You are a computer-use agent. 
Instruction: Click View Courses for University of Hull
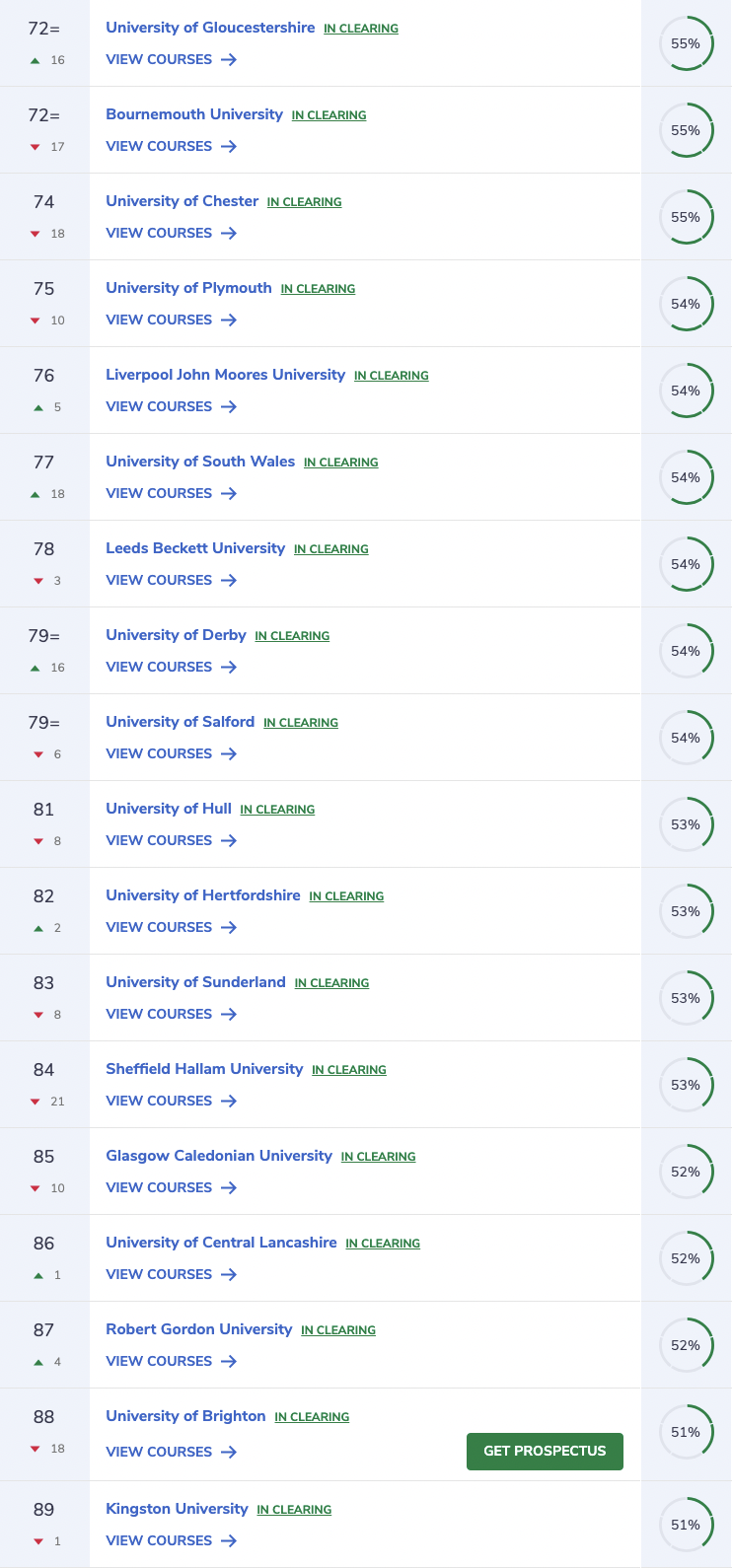point(159,840)
